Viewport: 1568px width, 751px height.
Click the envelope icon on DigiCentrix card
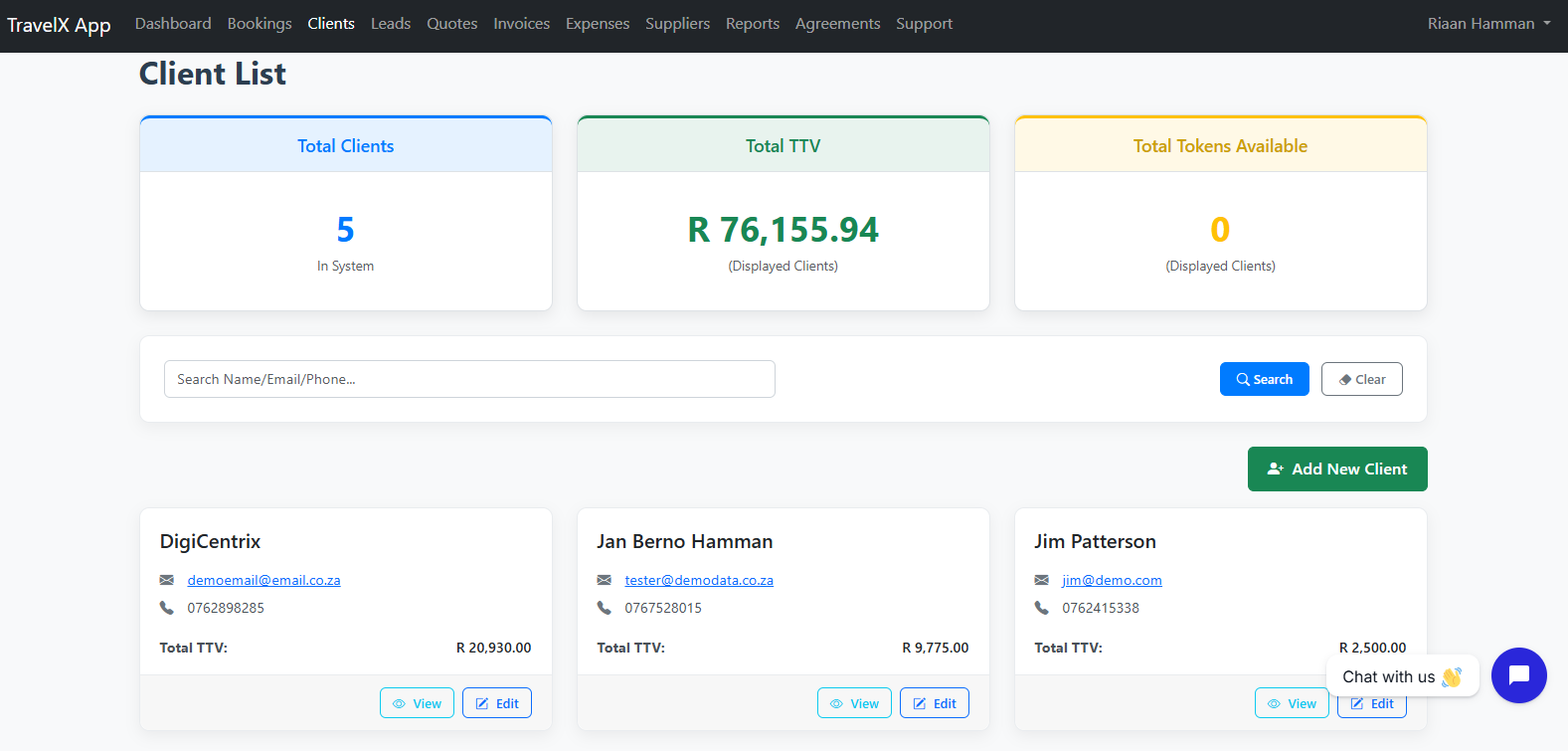[167, 580]
